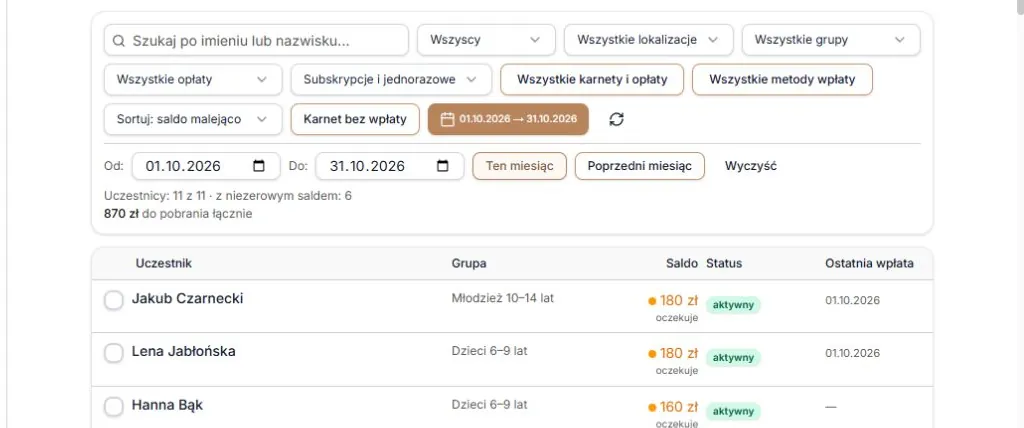
Task: Tick the checkbox for Hanna Bąk
Action: (114, 407)
